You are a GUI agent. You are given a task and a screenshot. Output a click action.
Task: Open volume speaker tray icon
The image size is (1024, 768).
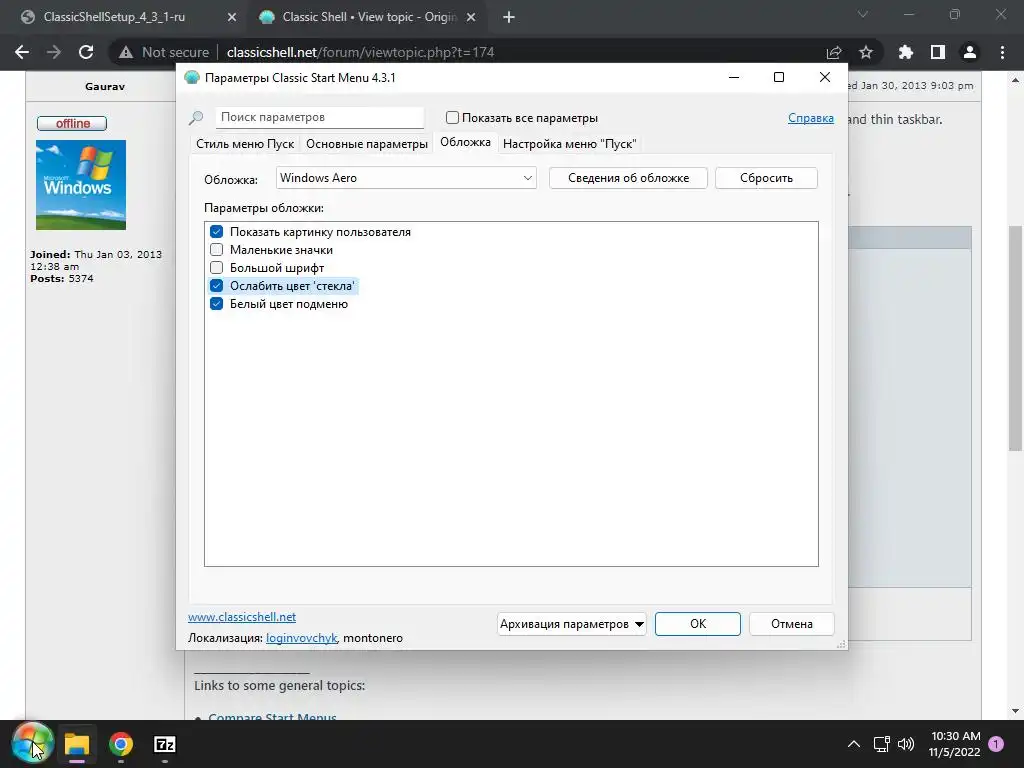[906, 744]
